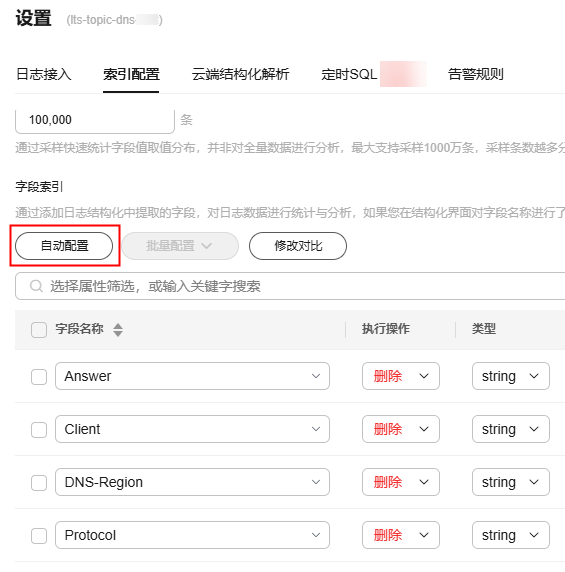The width and height of the screenshot is (565, 572).
Task: Expand the Answer field name dropdown
Action: point(192,376)
